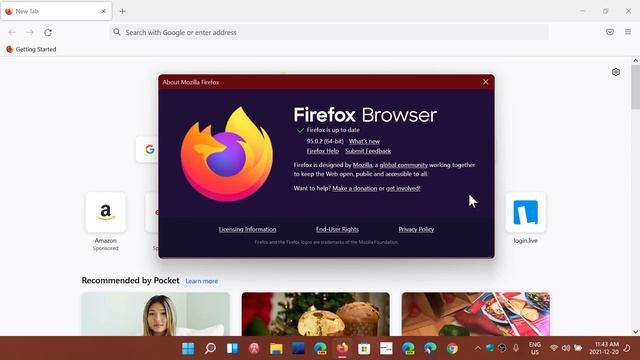Screen dimensions: 640x360
Task: Focus the Search with Google address bar
Action: (329, 32)
